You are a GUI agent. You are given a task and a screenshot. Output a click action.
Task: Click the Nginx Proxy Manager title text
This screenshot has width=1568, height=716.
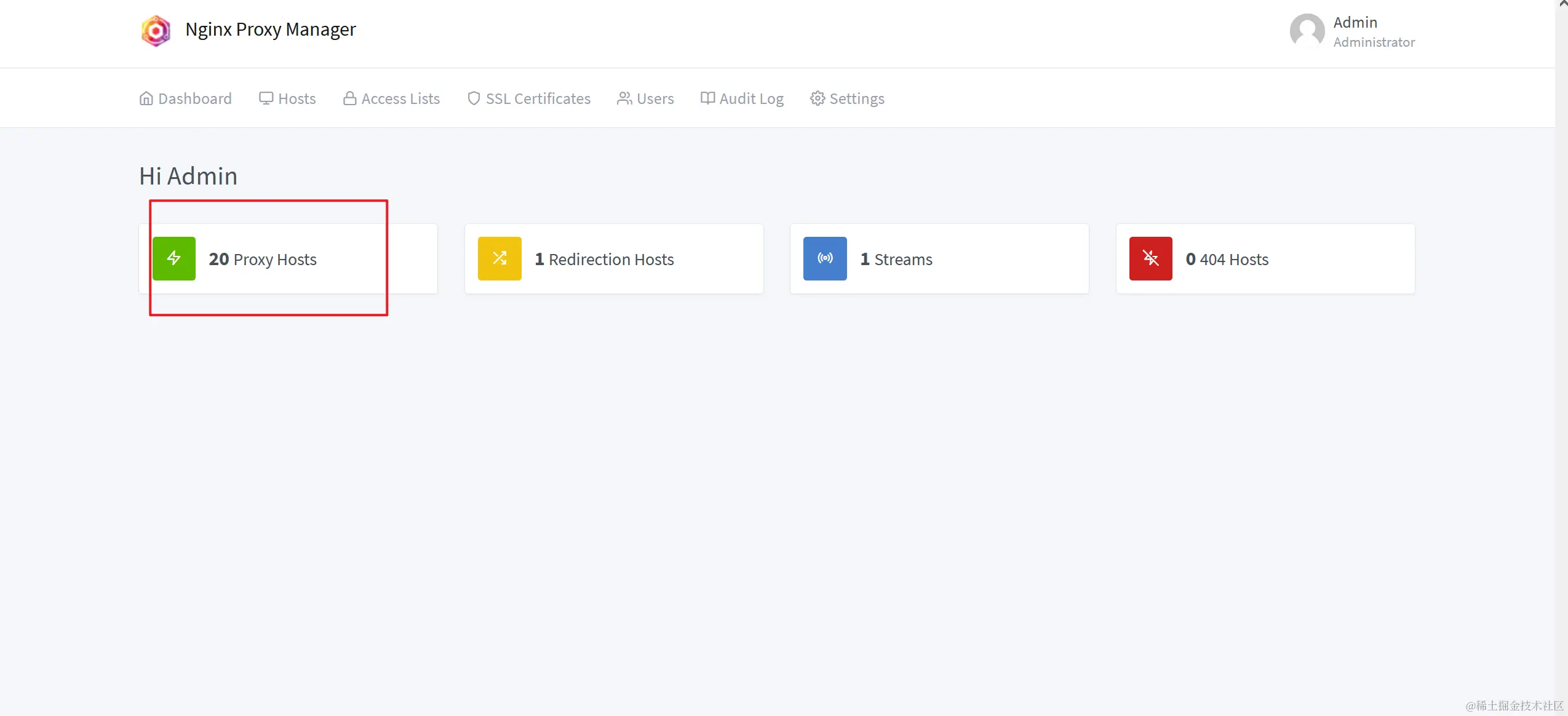pyautogui.click(x=271, y=30)
